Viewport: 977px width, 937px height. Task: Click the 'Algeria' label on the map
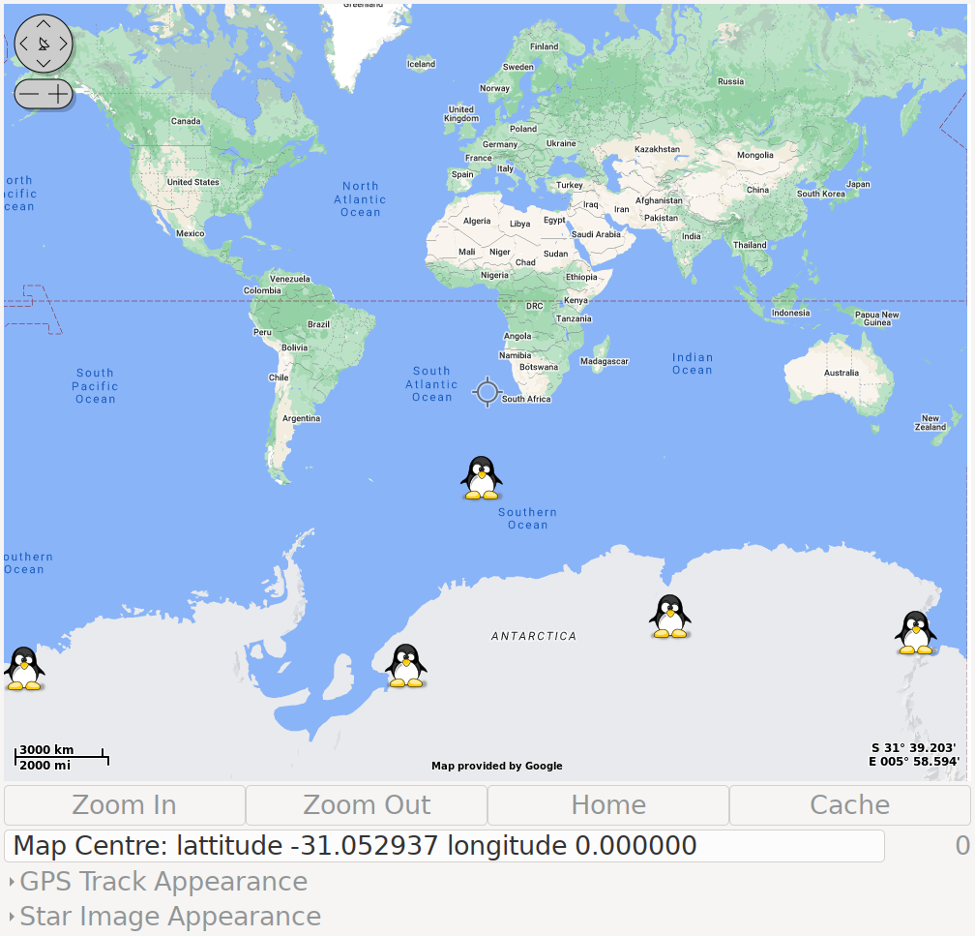(x=477, y=221)
